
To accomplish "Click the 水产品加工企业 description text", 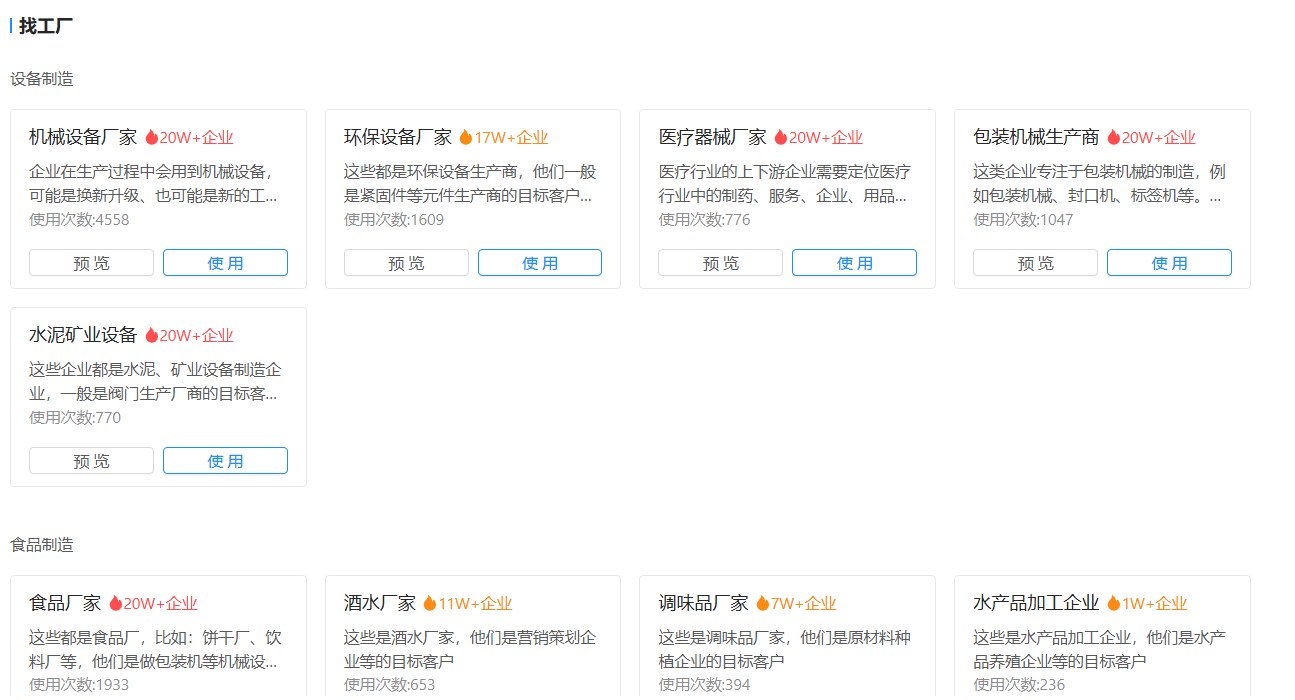I will click(1099, 649).
